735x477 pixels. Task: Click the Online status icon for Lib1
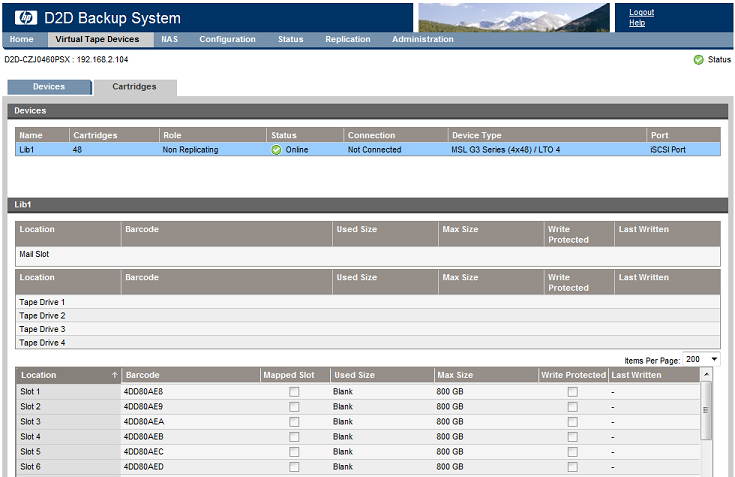pos(276,149)
